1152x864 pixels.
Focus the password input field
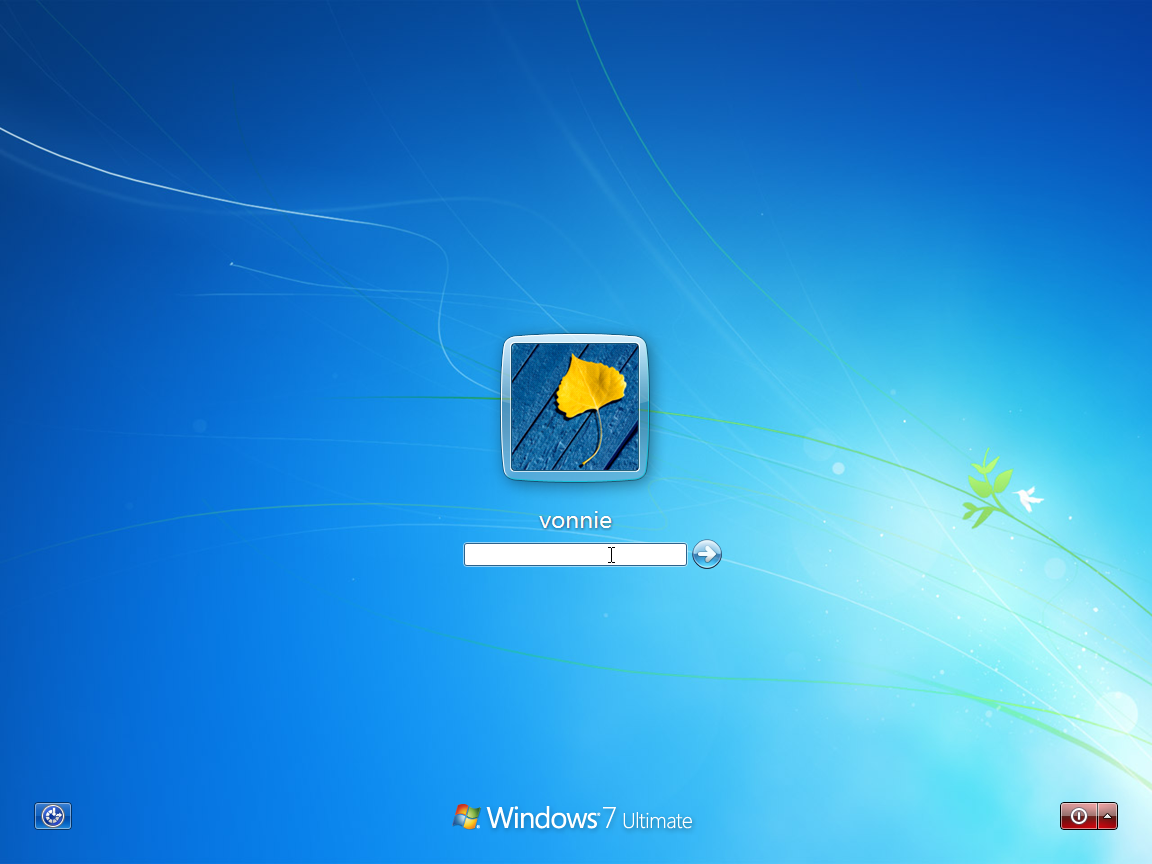click(x=574, y=554)
